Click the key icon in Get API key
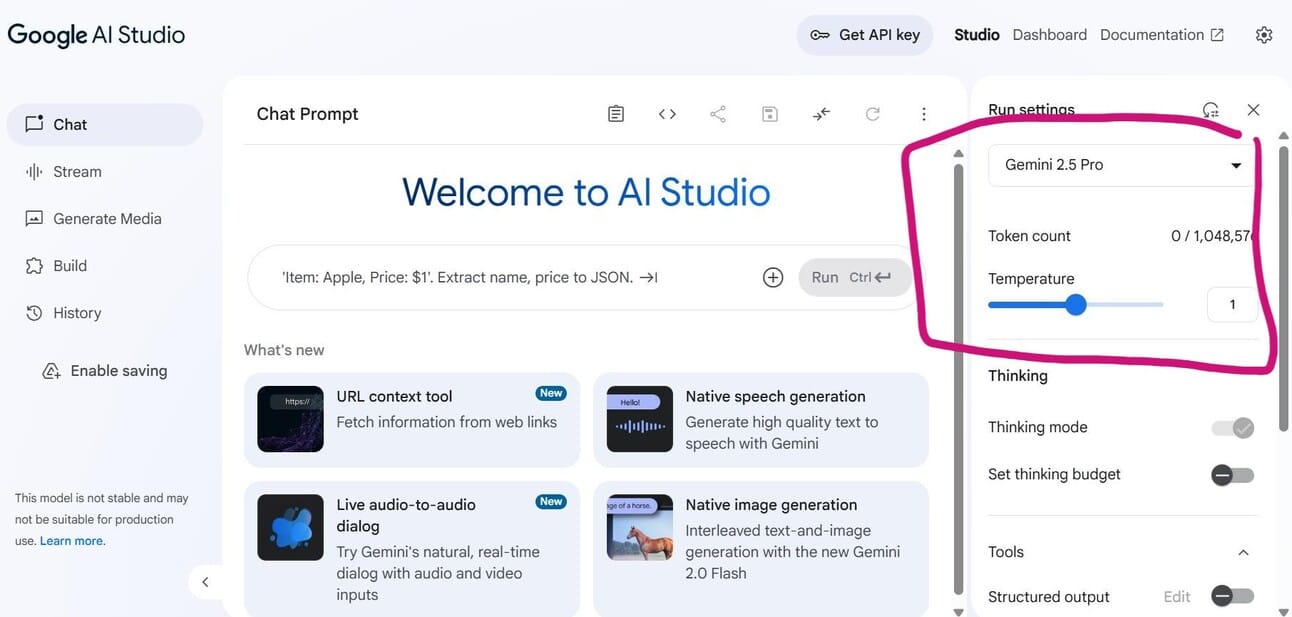This screenshot has width=1292, height=617. coord(820,35)
